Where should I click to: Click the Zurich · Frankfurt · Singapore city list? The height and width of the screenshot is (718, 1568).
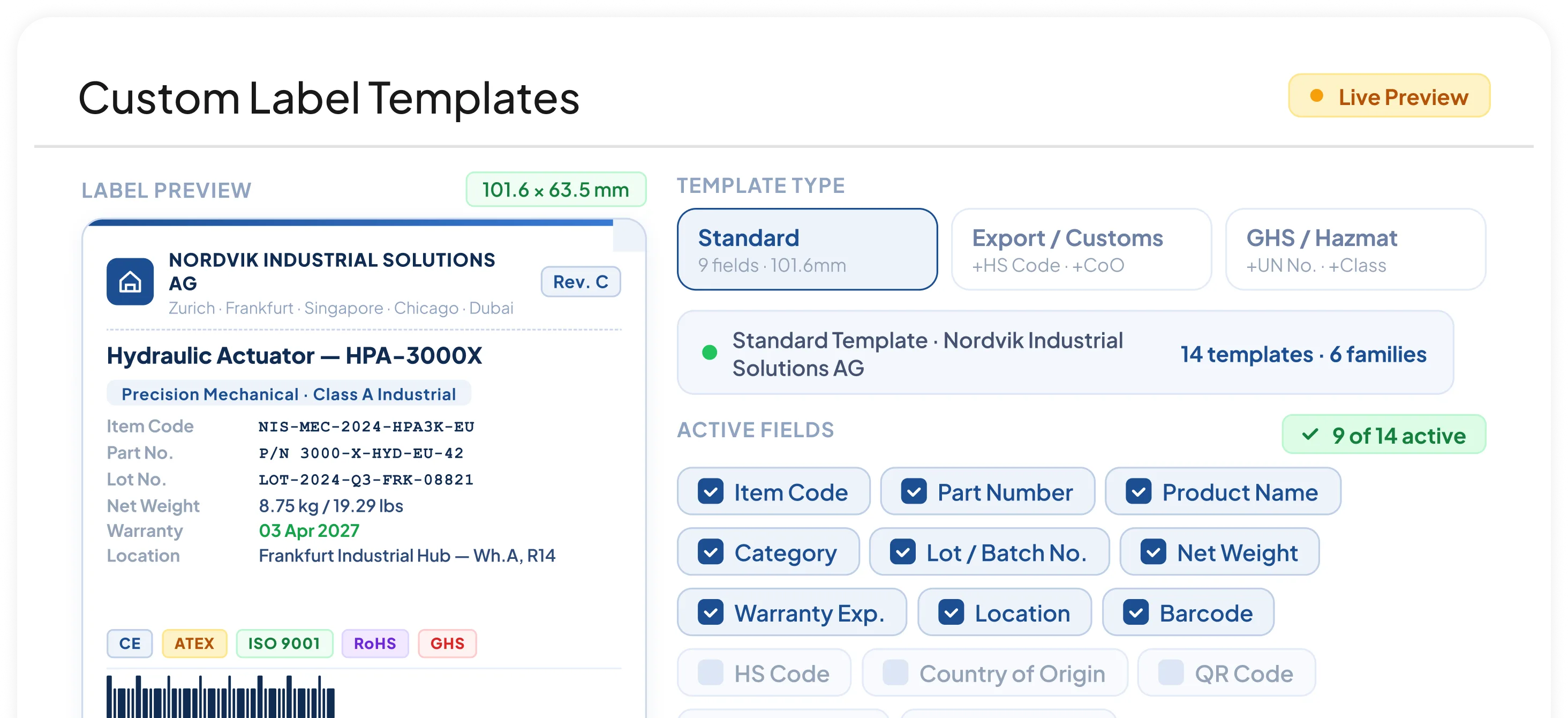click(341, 308)
